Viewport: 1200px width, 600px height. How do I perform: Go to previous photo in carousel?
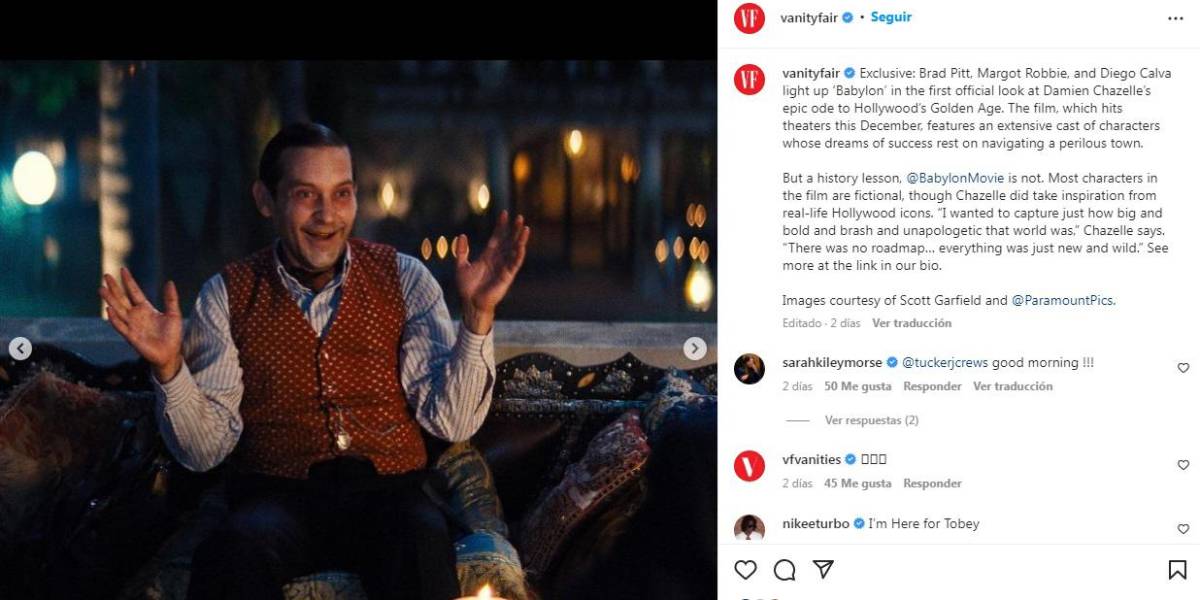coord(20,348)
